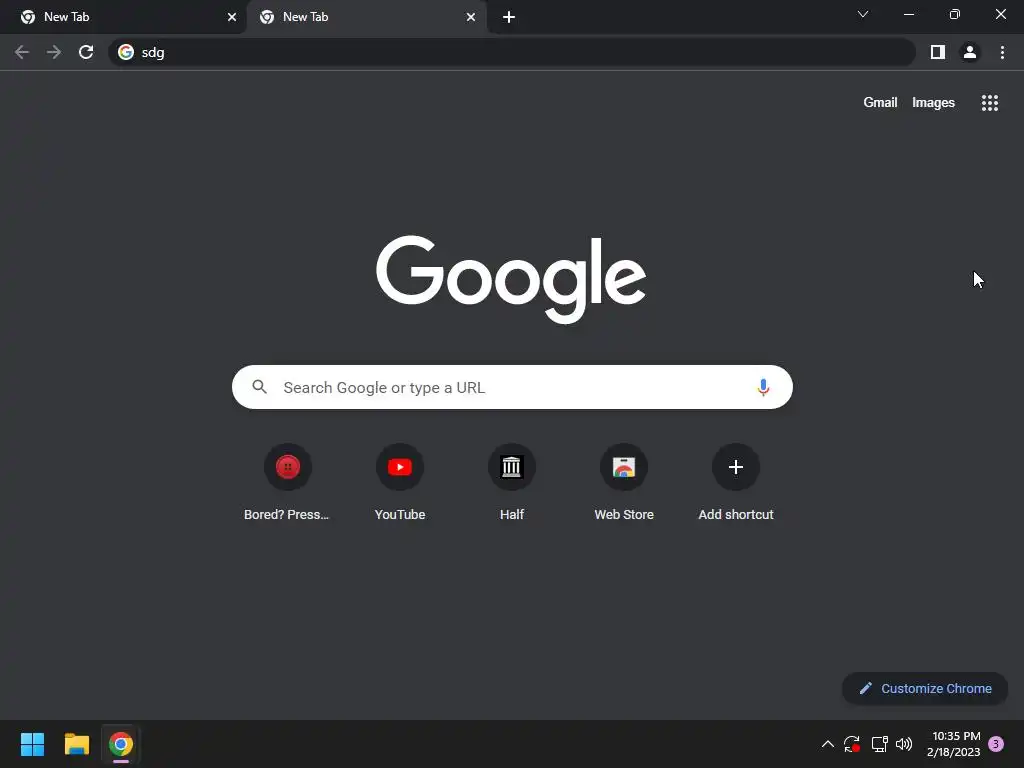Click the Chrome taskbar icon

click(x=121, y=744)
